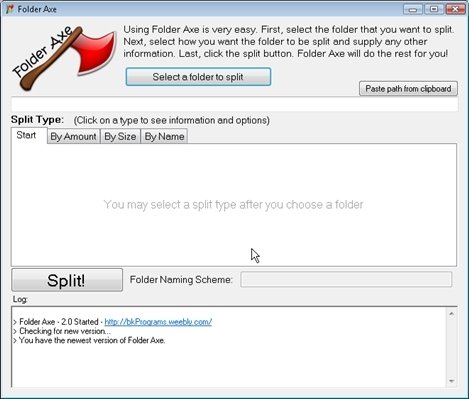This screenshot has height=399, width=469.
Task: Minimize the Folder Axe window
Action: (x=413, y=9)
